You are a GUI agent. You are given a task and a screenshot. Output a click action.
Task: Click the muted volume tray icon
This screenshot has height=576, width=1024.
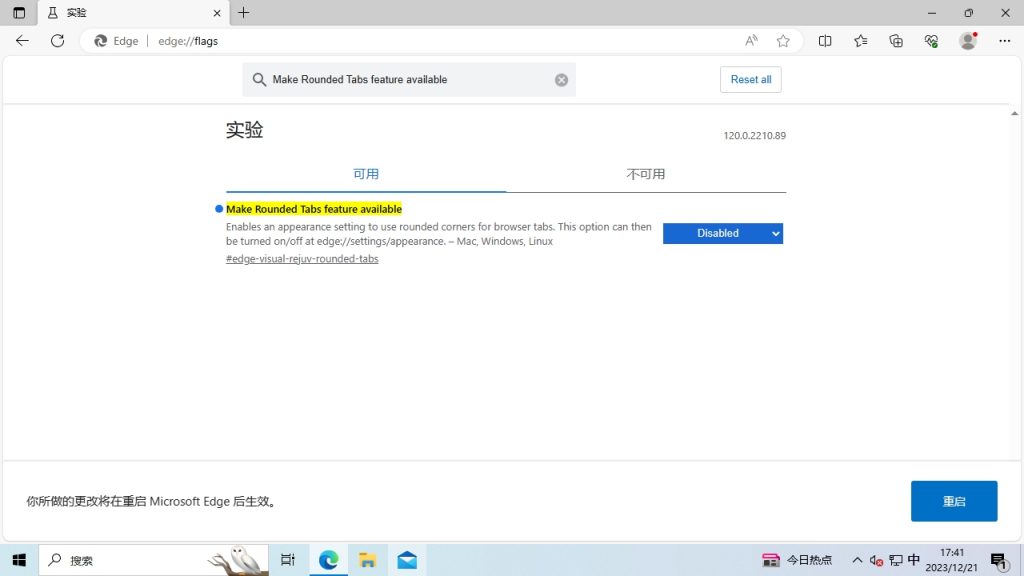tap(876, 560)
